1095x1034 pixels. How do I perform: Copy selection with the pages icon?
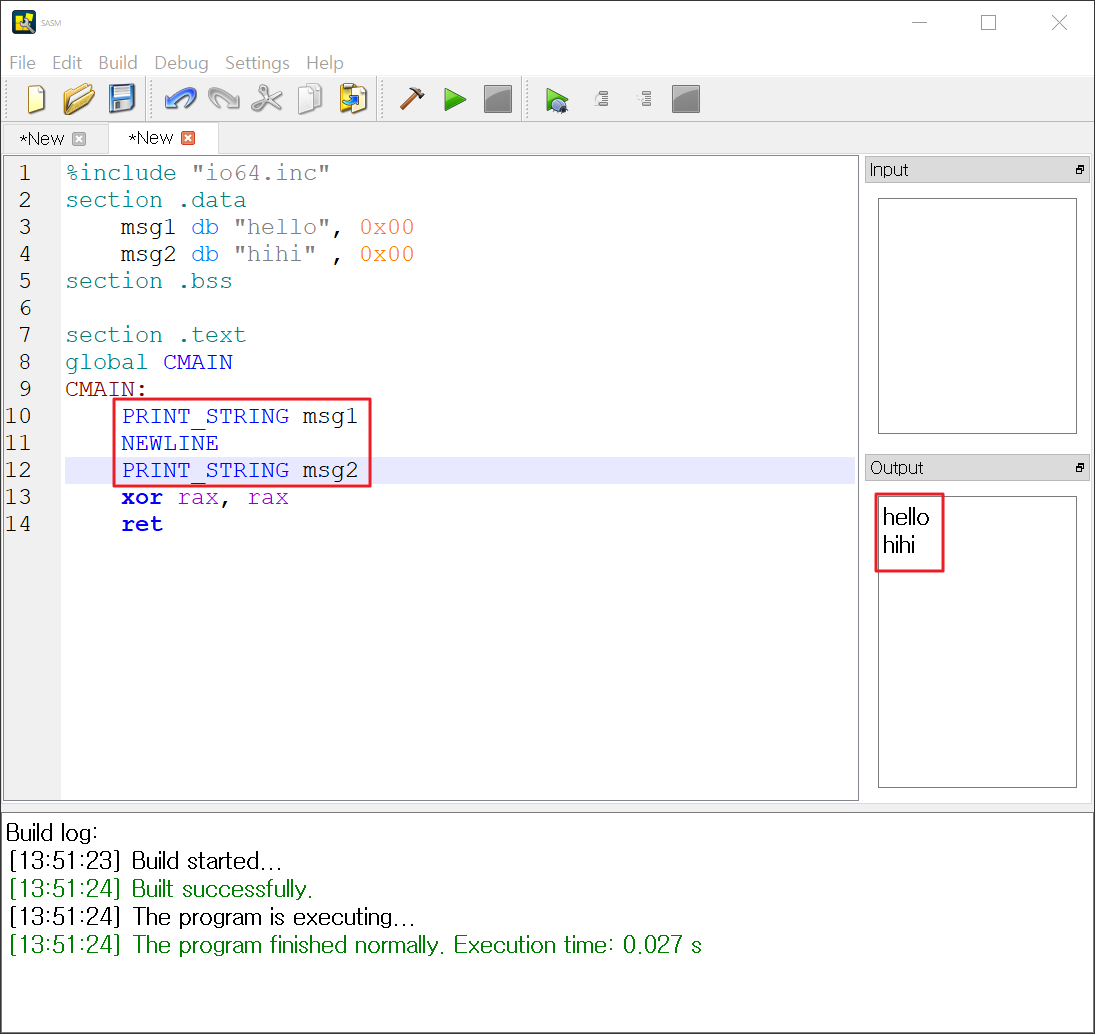point(310,99)
